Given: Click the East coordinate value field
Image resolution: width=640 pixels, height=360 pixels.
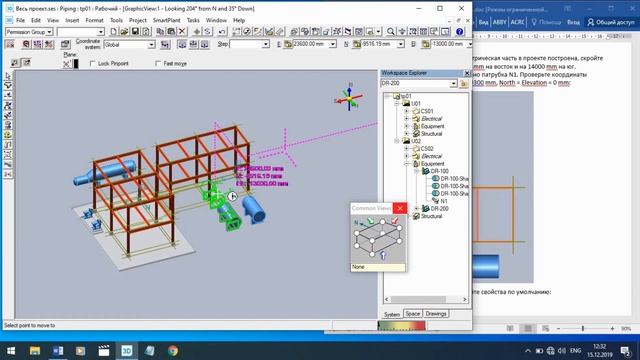Looking at the screenshot, I should (x=311, y=44).
